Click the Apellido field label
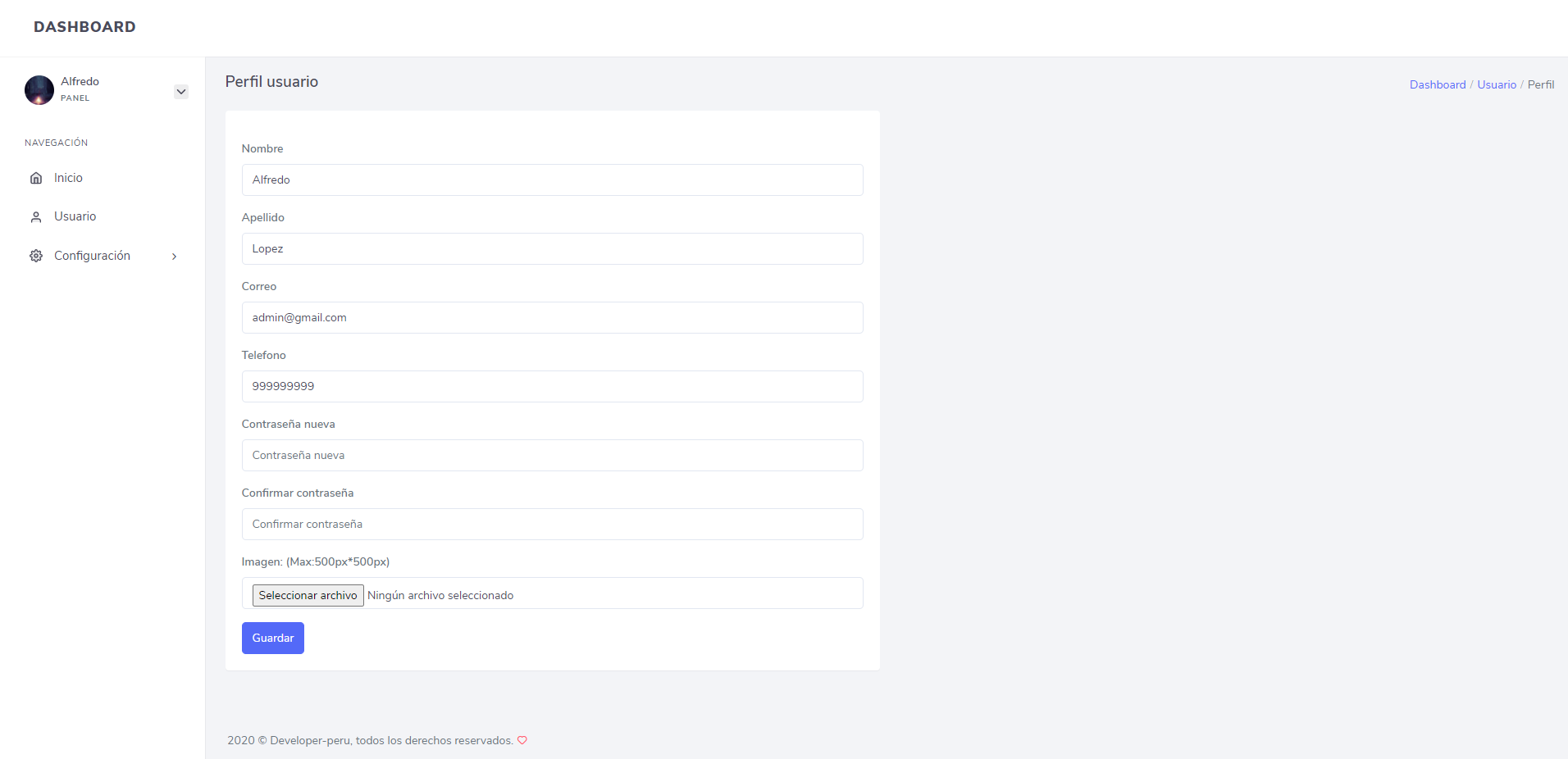Screen dimensions: 1568x759 [x=263, y=217]
